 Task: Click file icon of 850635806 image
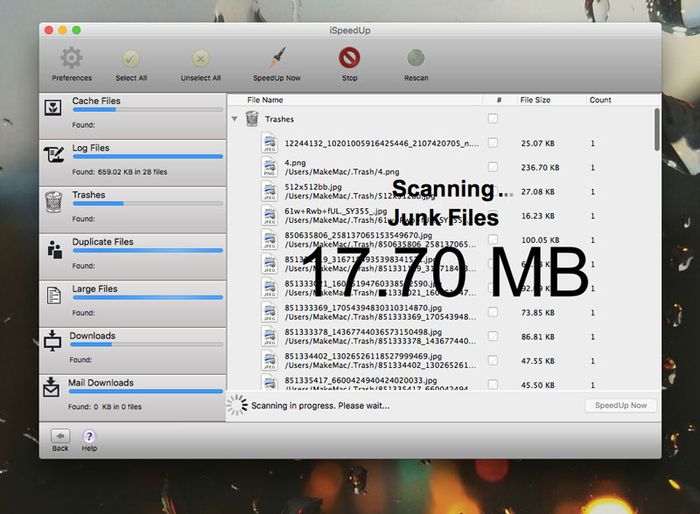(x=269, y=240)
